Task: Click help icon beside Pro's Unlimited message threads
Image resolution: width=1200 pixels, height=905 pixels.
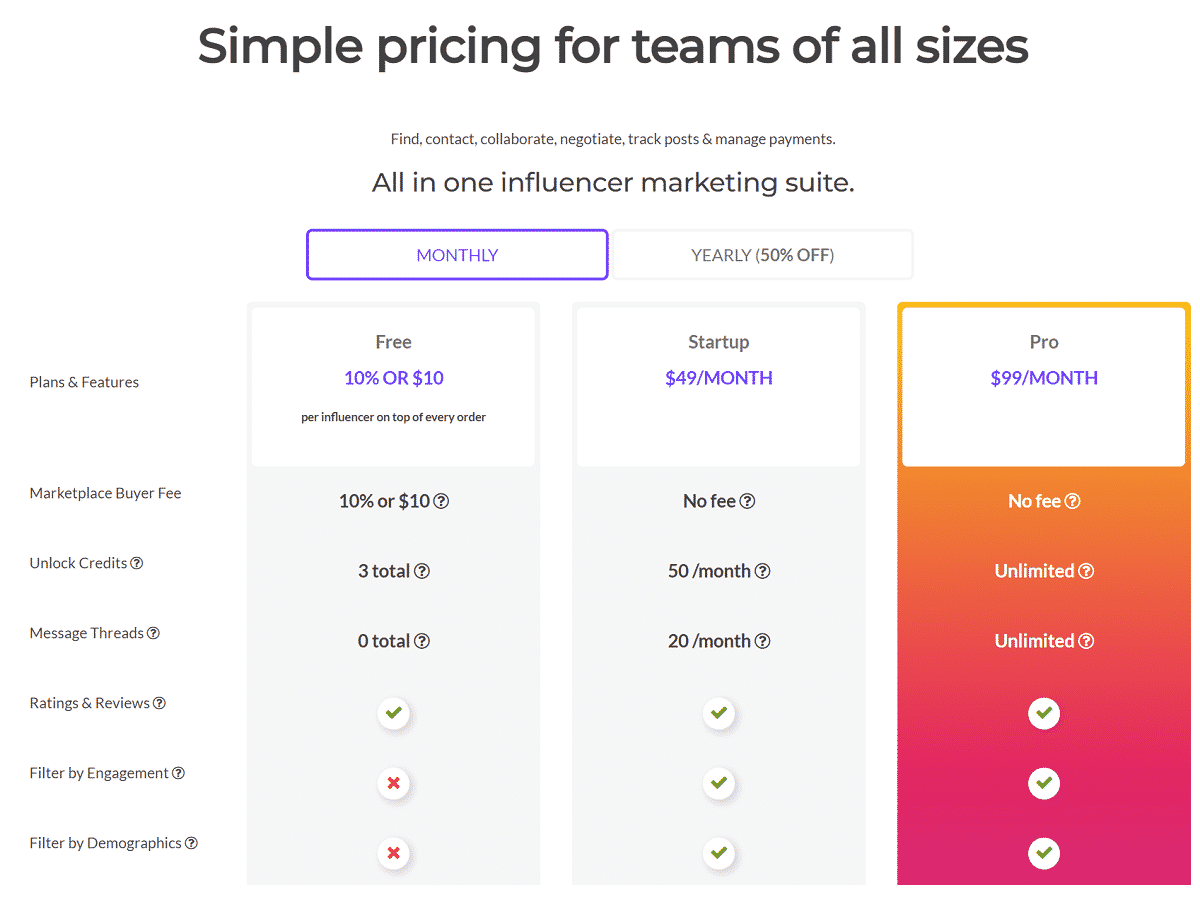Action: point(1086,641)
